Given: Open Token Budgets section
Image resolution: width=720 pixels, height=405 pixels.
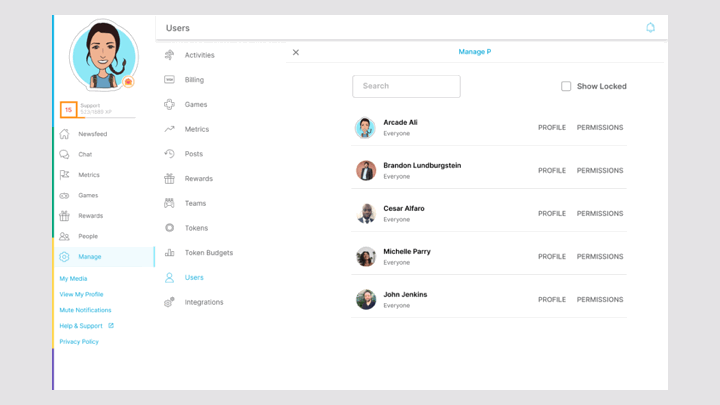Looking at the screenshot, I should pos(209,253).
